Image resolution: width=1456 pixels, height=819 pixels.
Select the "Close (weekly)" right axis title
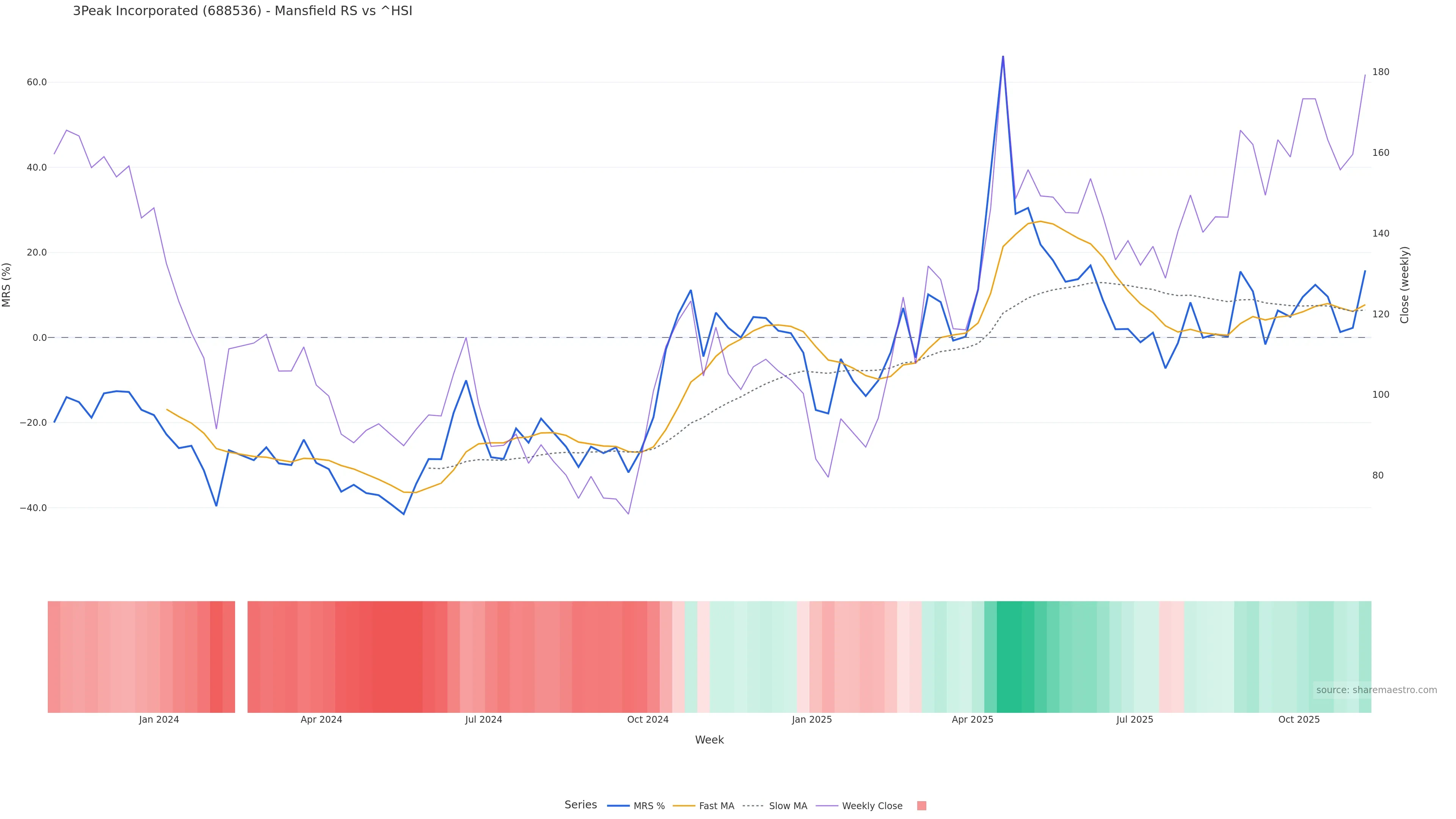[x=1404, y=285]
